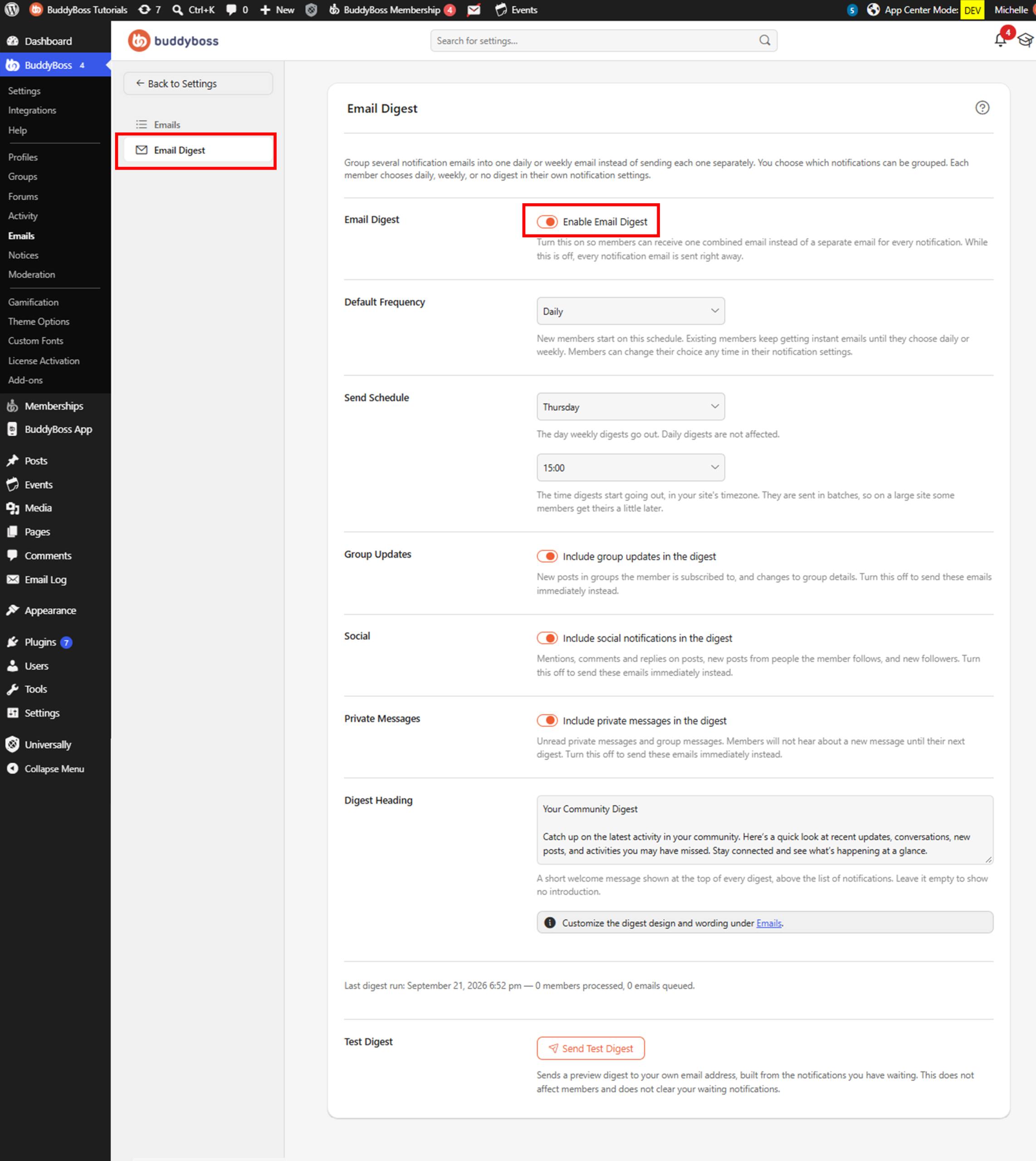This screenshot has width=1036, height=1161.
Task: Toggle Include private messages in digest
Action: coord(547,721)
